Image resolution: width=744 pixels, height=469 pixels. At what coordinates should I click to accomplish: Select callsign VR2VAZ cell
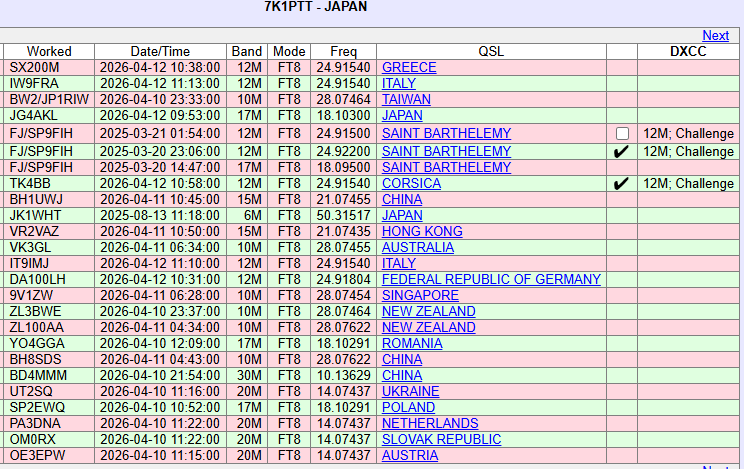pyautogui.click(x=49, y=232)
